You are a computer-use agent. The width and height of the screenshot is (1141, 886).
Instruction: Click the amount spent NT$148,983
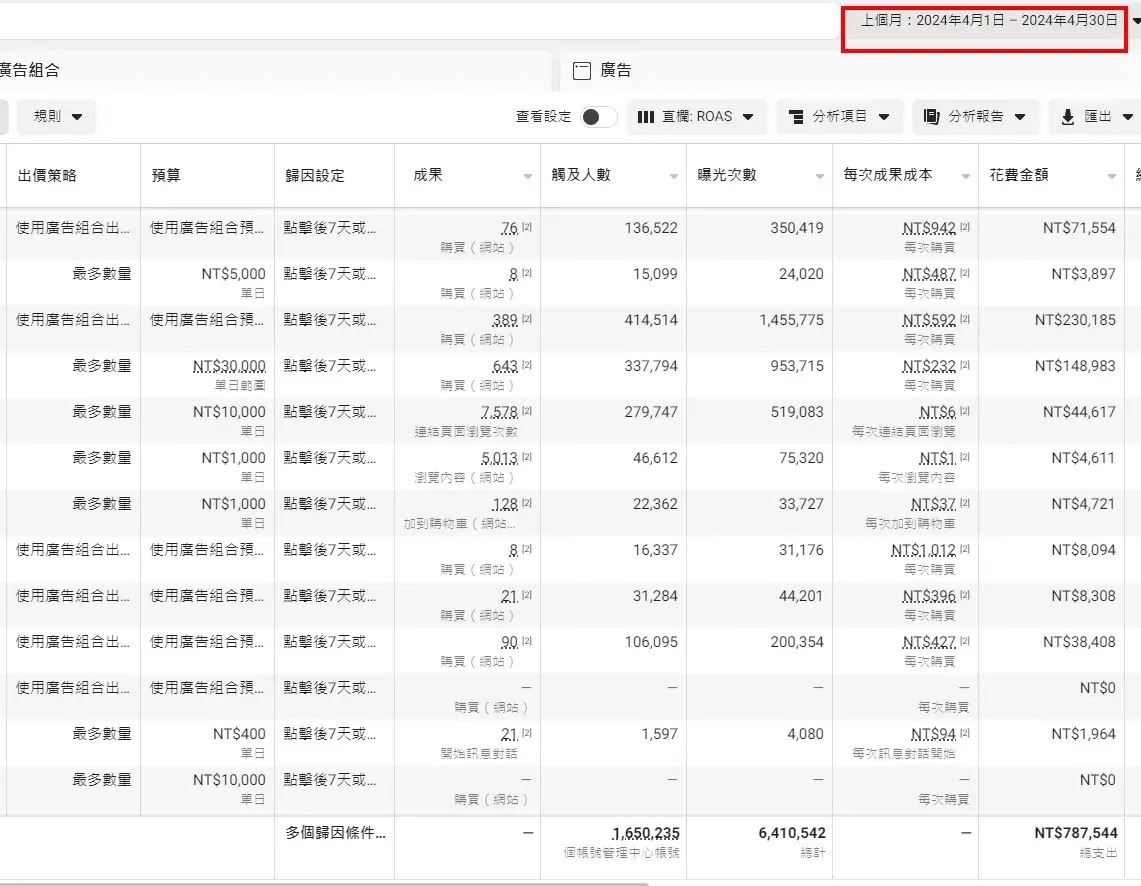click(1075, 366)
